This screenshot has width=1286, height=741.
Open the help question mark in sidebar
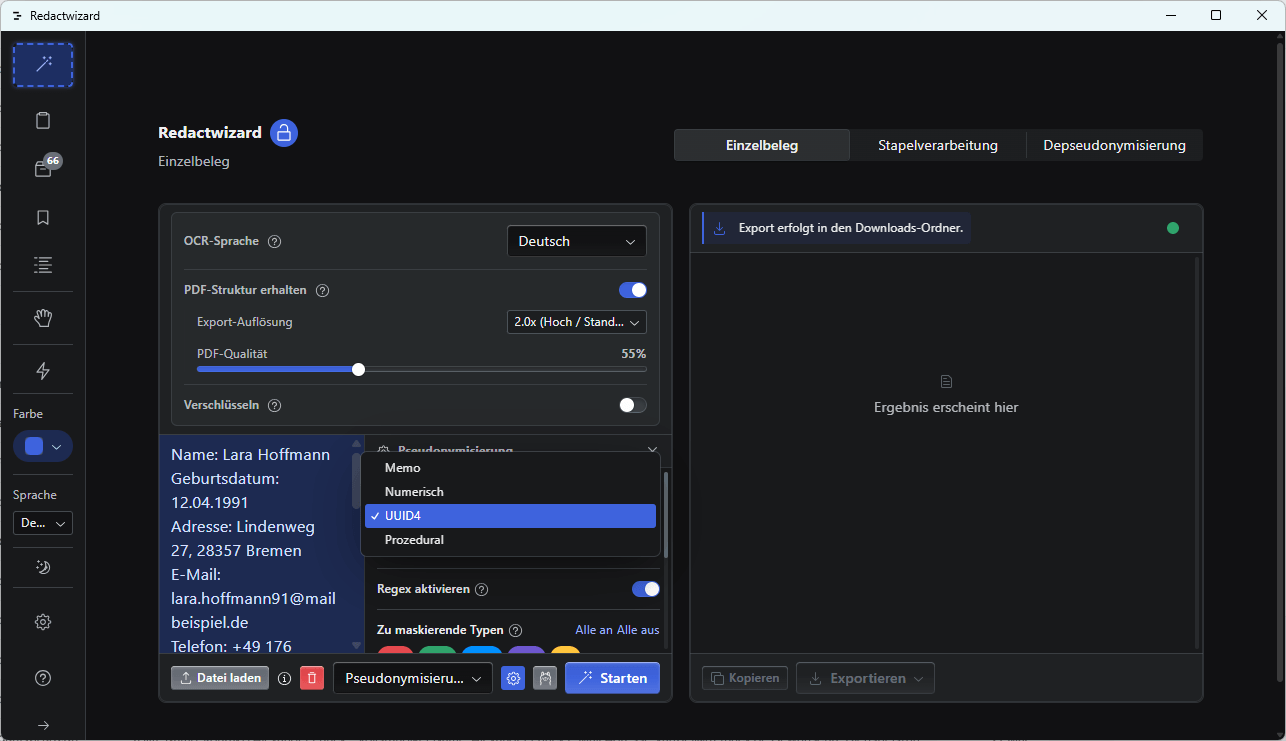[43, 678]
